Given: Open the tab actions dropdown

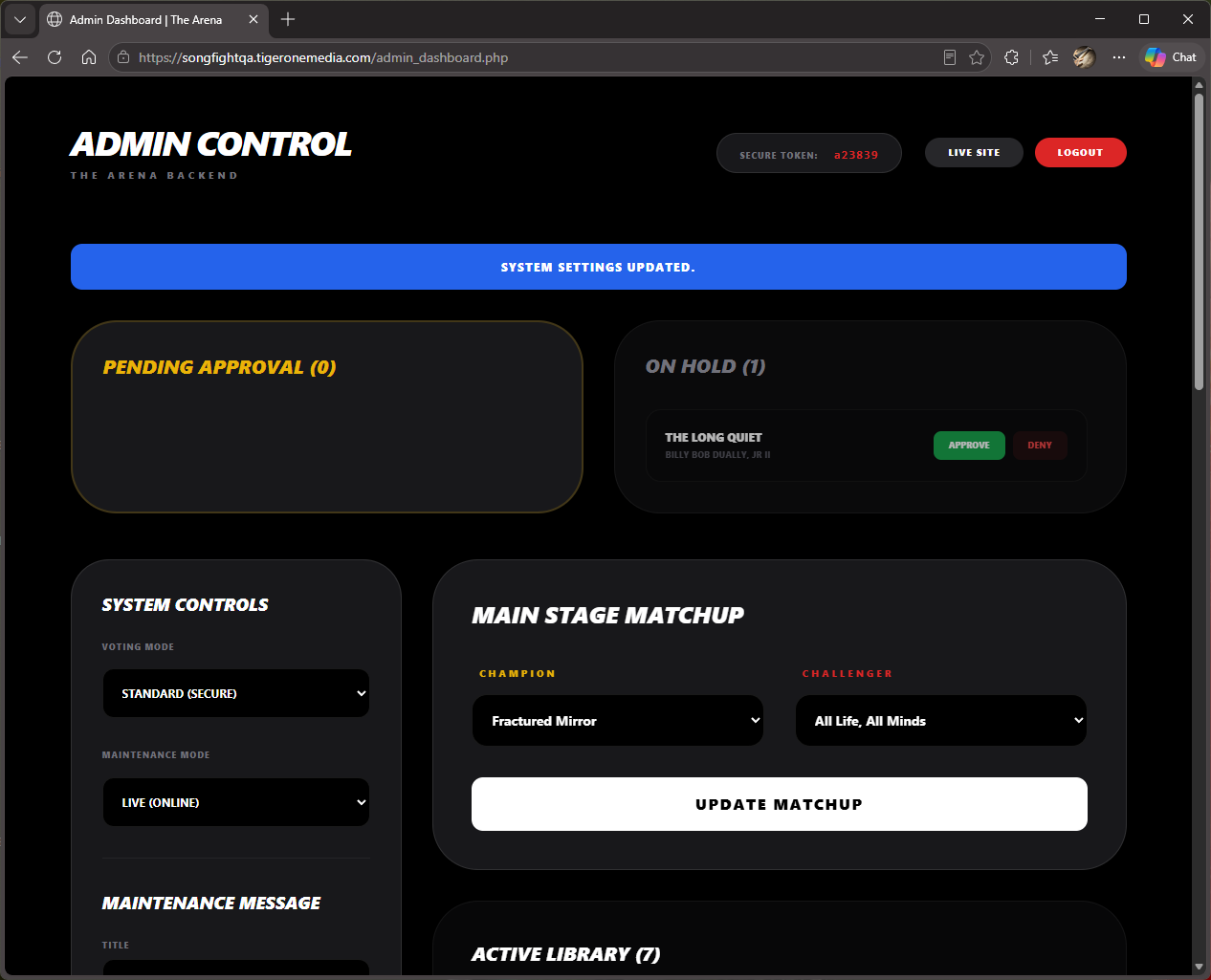Looking at the screenshot, I should (x=20, y=19).
